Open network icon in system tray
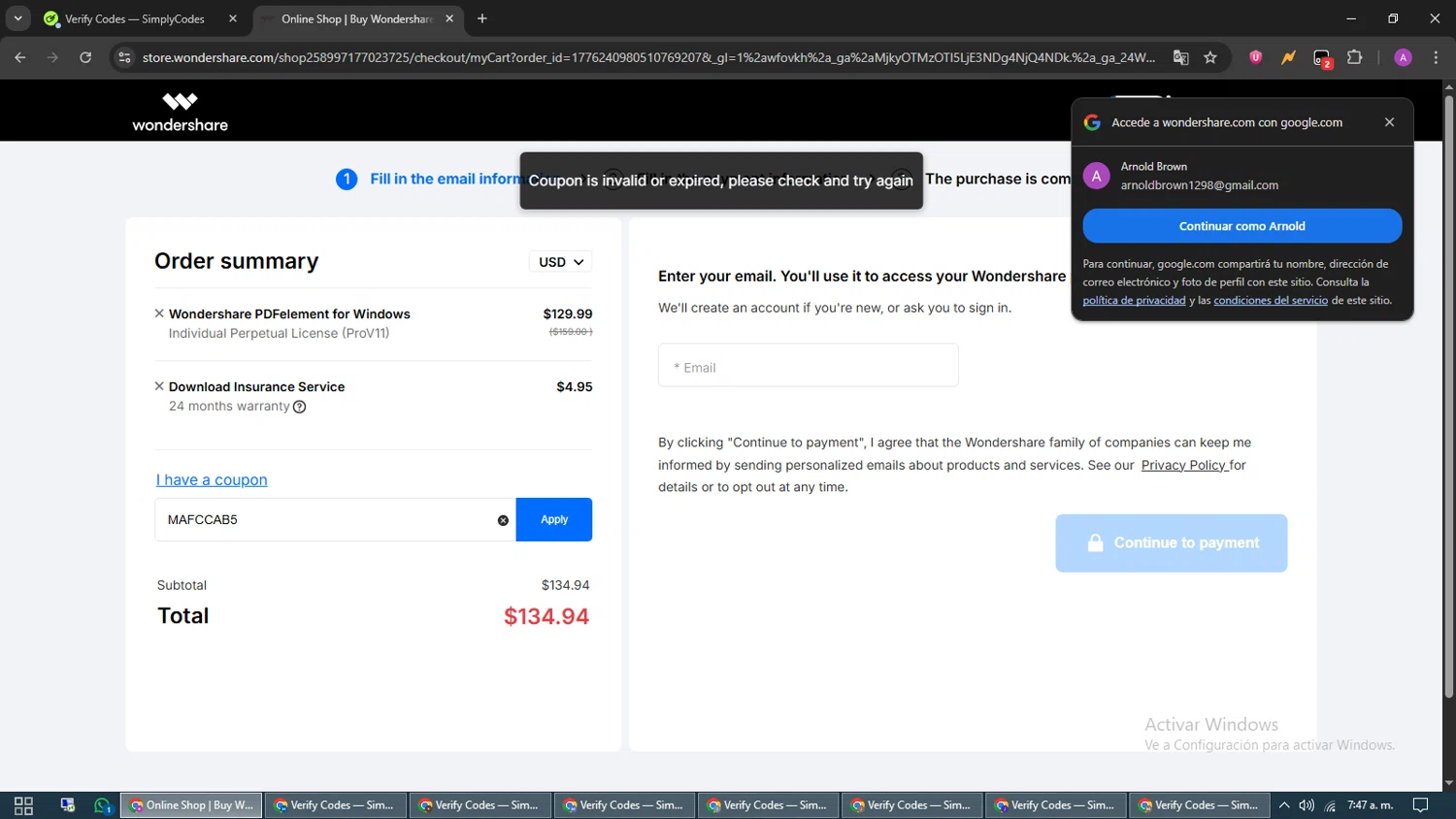This screenshot has height=819, width=1456. click(x=1330, y=805)
